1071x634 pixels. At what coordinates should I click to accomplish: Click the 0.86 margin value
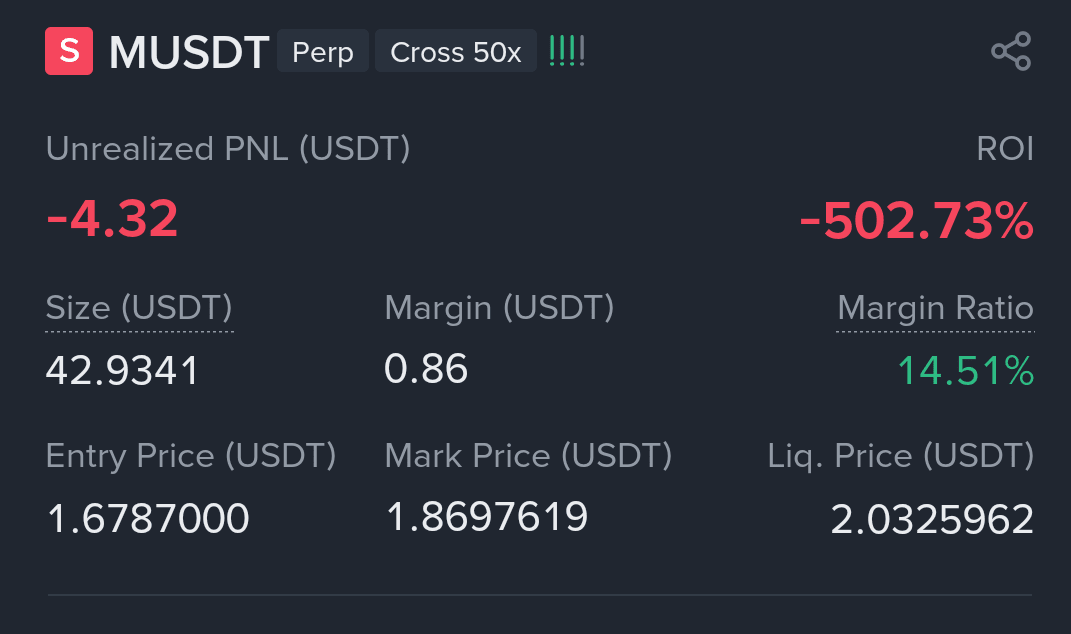[426, 369]
